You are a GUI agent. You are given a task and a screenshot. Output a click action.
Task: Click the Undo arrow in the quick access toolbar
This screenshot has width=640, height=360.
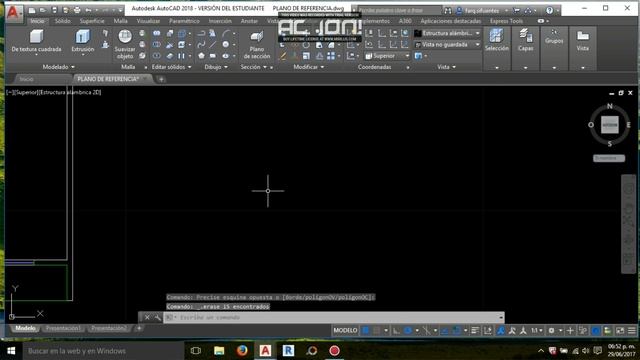coord(88,10)
